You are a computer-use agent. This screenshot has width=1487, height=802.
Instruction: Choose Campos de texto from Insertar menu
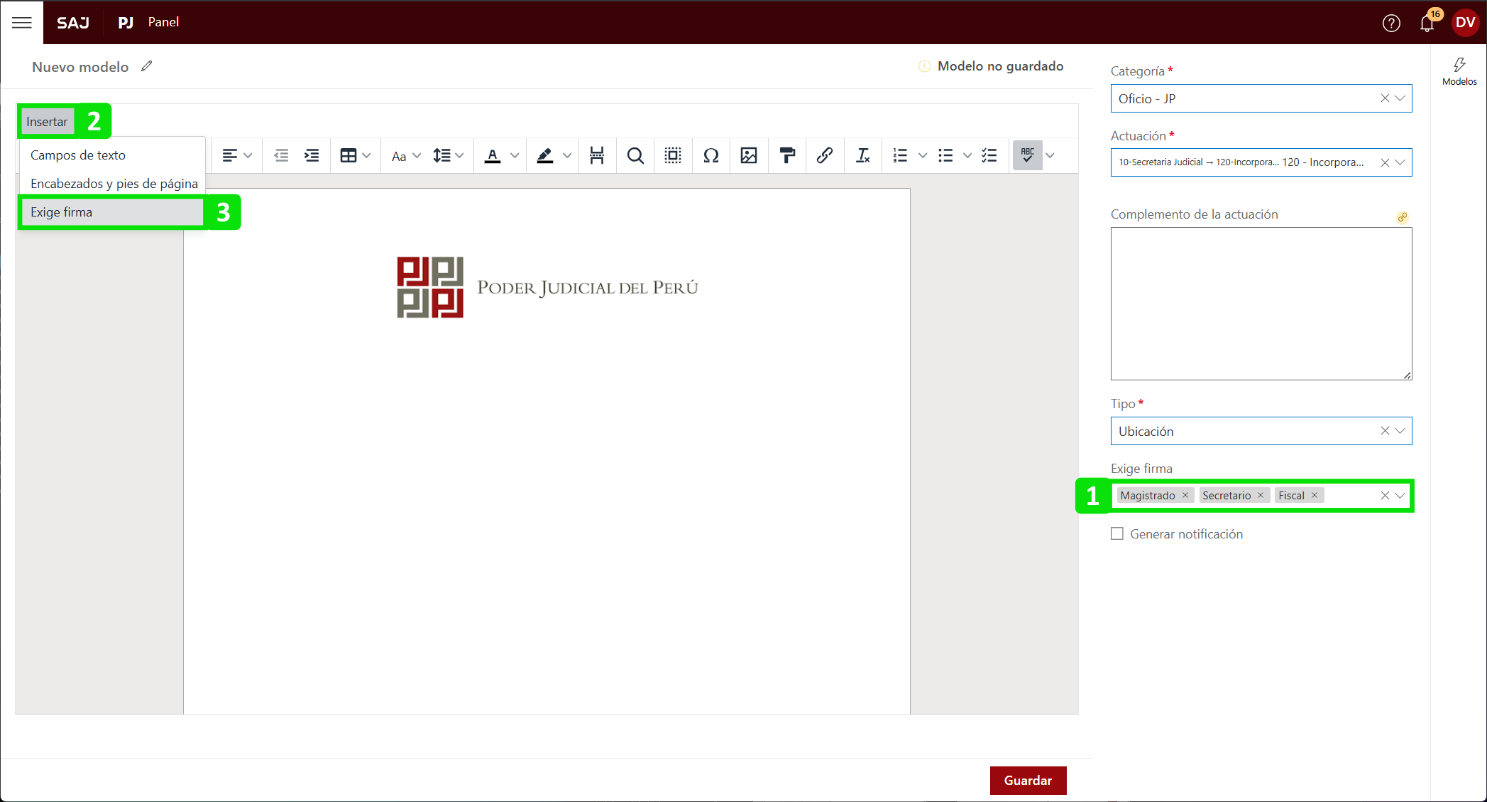pyautogui.click(x=78, y=155)
